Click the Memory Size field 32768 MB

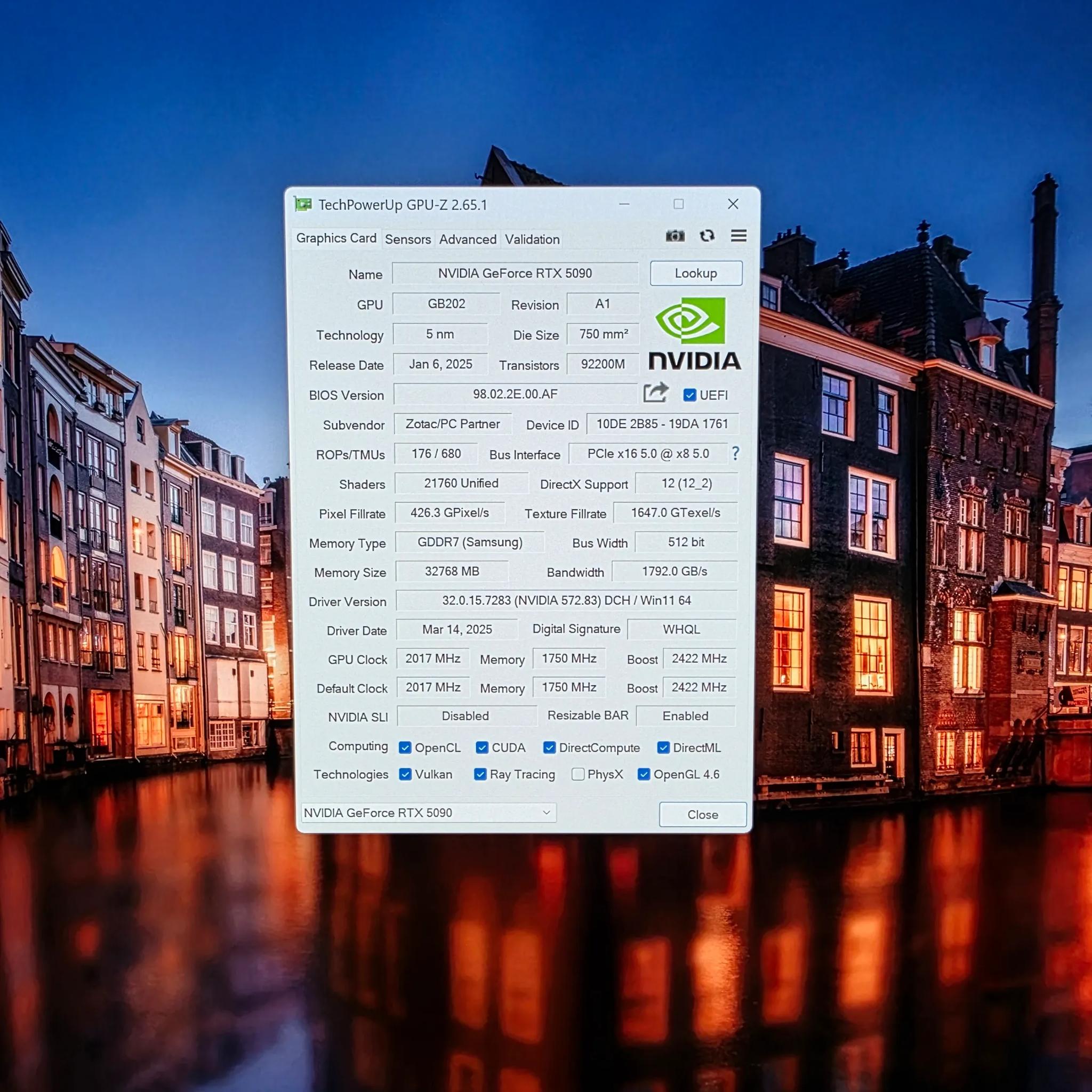click(452, 571)
